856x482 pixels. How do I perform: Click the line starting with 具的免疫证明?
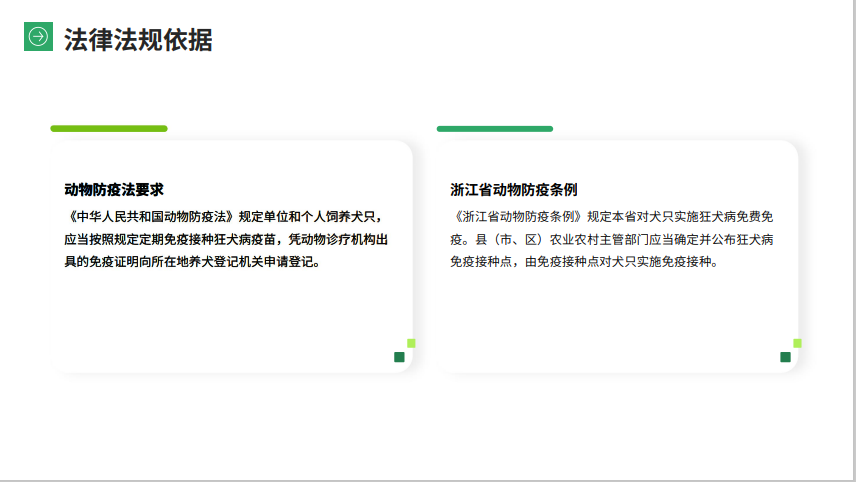[192, 262]
